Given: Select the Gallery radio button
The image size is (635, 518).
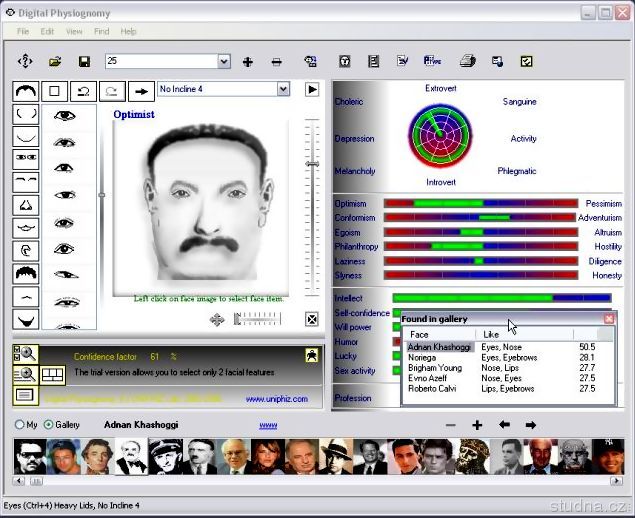Looking at the screenshot, I should pos(49,425).
